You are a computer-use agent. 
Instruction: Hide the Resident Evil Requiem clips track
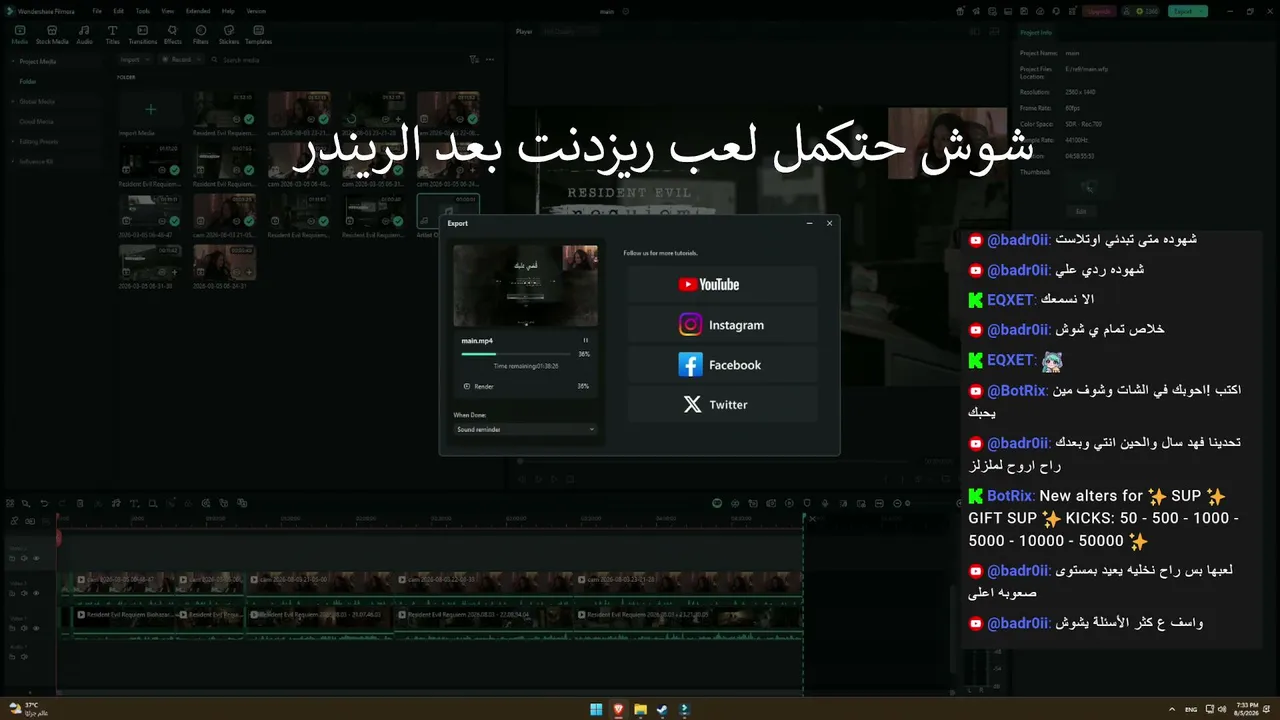[37, 628]
